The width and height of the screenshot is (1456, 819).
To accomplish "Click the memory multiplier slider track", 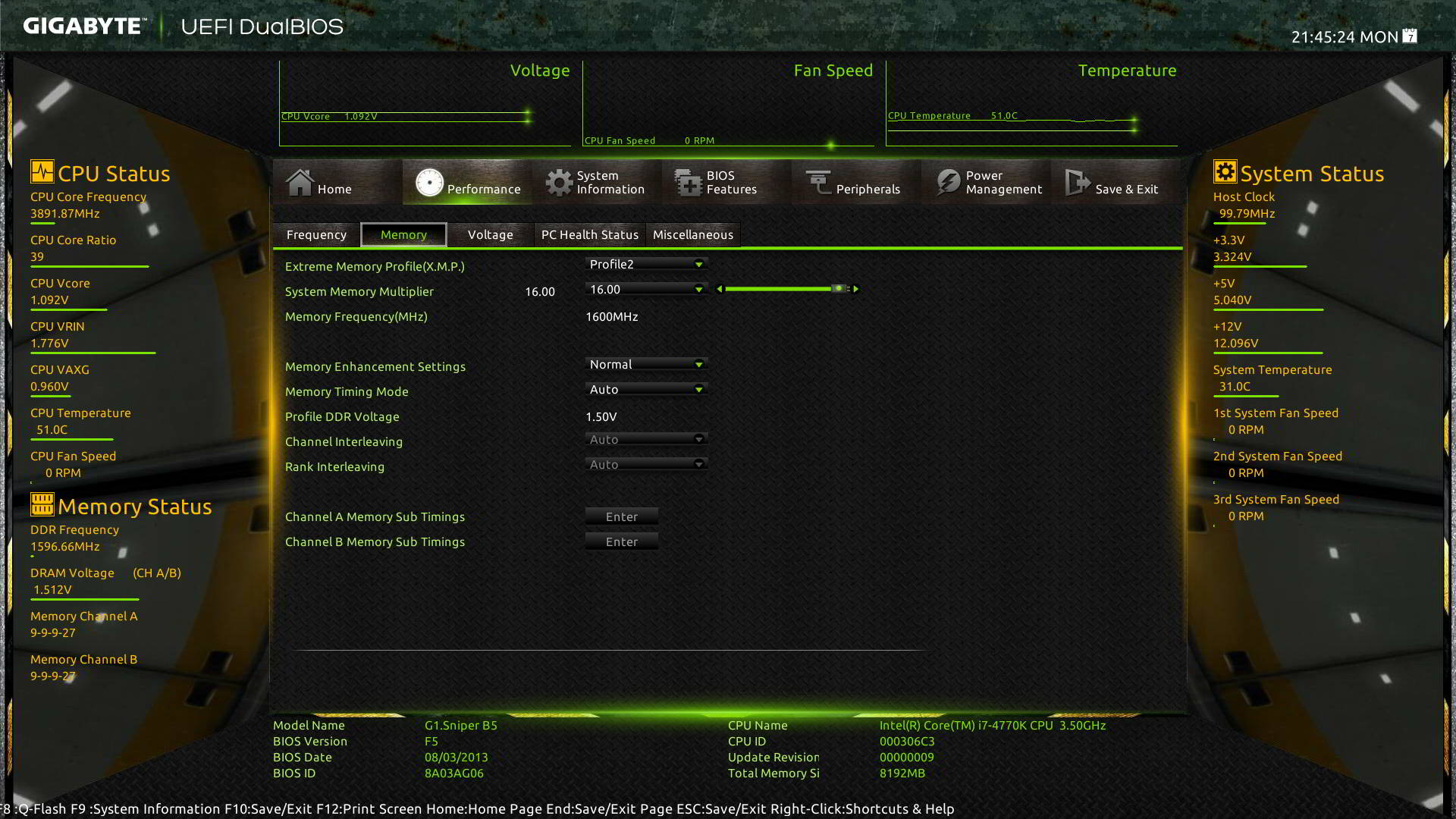I will [x=787, y=289].
